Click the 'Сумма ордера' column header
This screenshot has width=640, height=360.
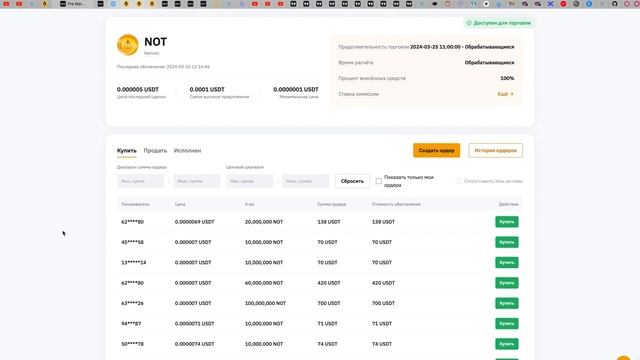point(331,204)
